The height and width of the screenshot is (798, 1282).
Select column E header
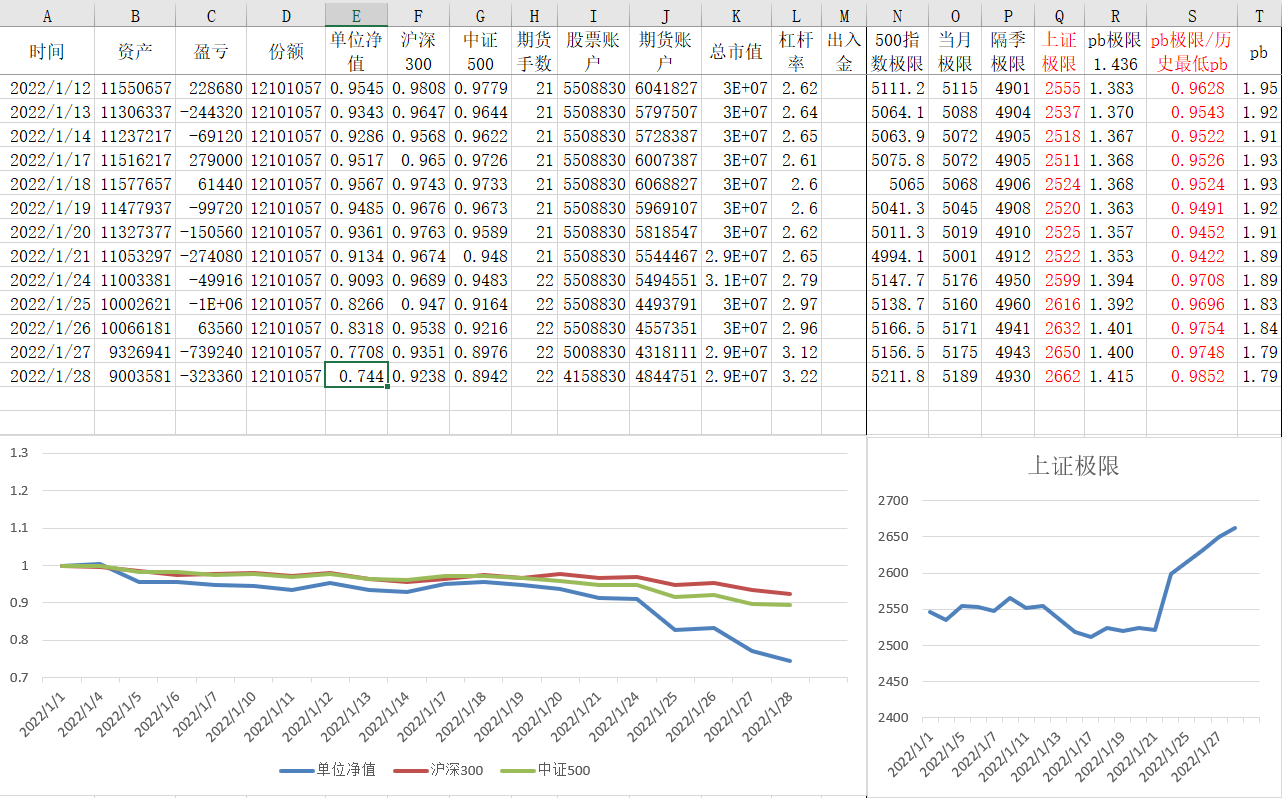click(356, 15)
